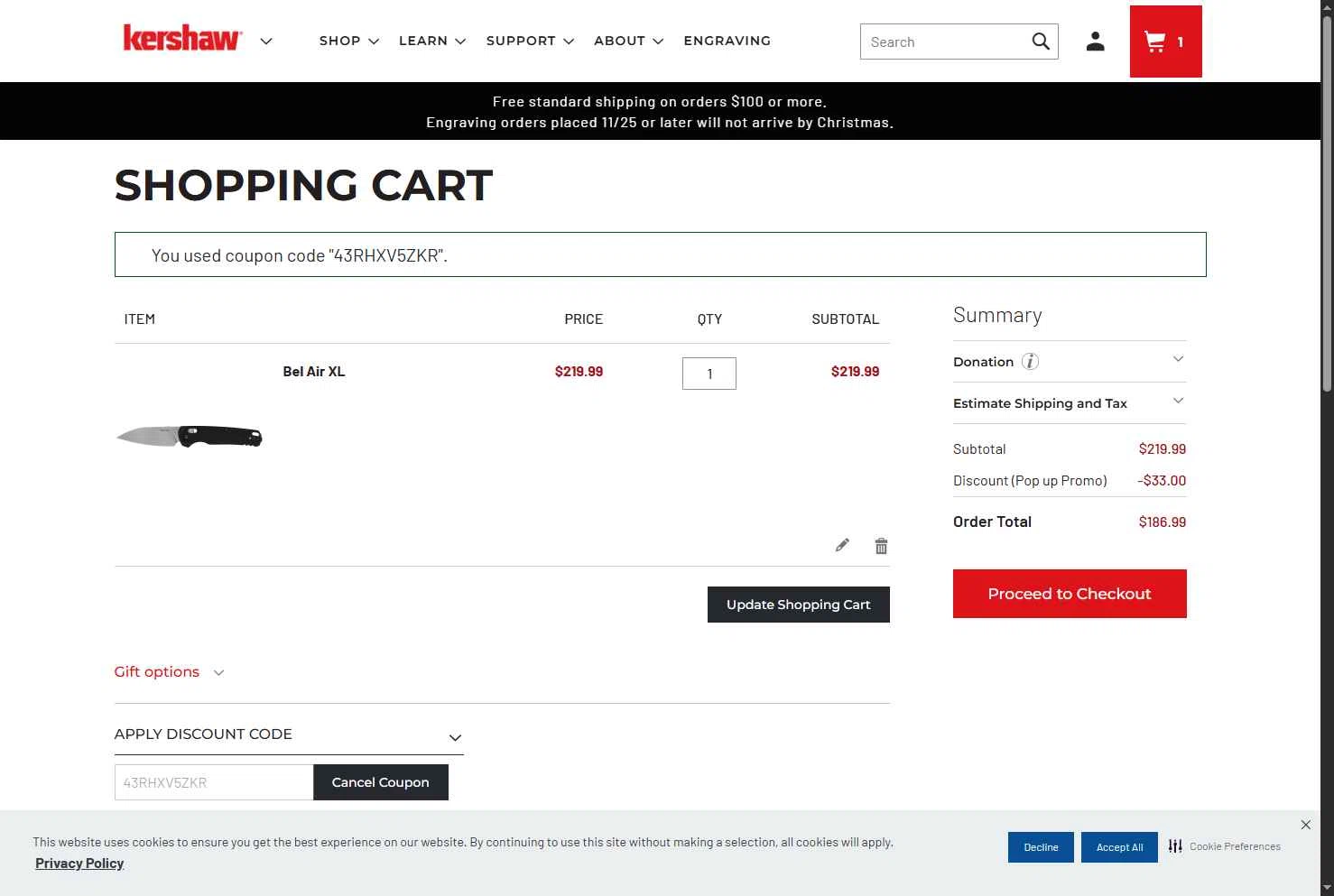Click the discount amount -$33.00

pos(1162,481)
